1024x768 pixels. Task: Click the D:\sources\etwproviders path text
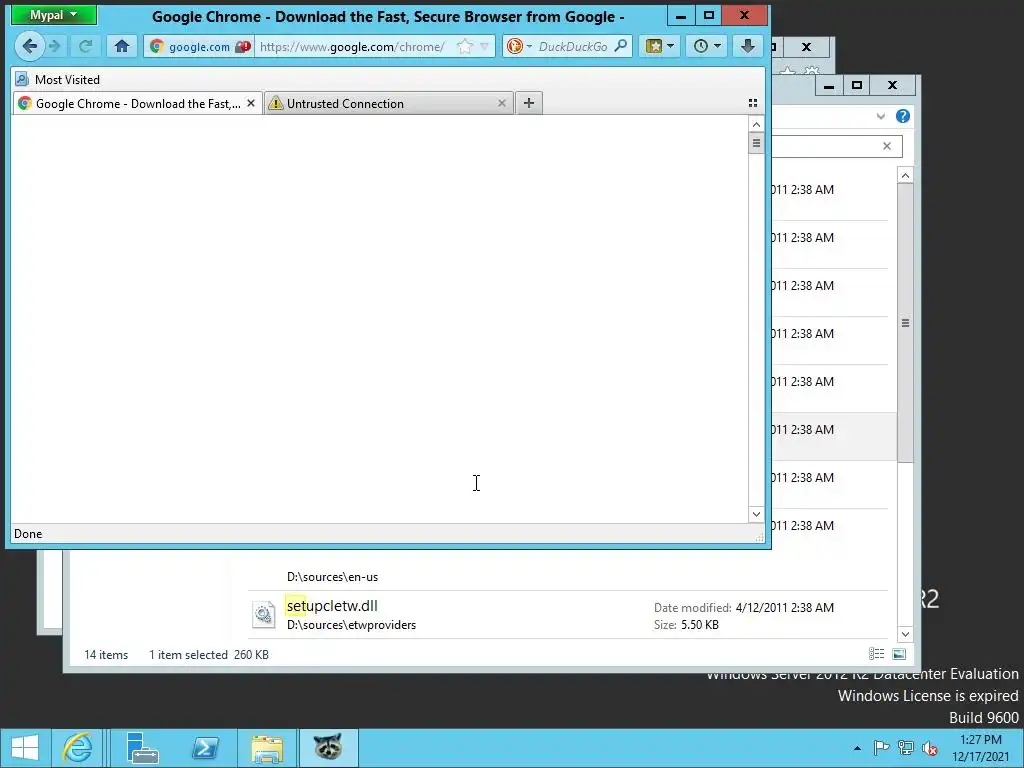coord(351,625)
